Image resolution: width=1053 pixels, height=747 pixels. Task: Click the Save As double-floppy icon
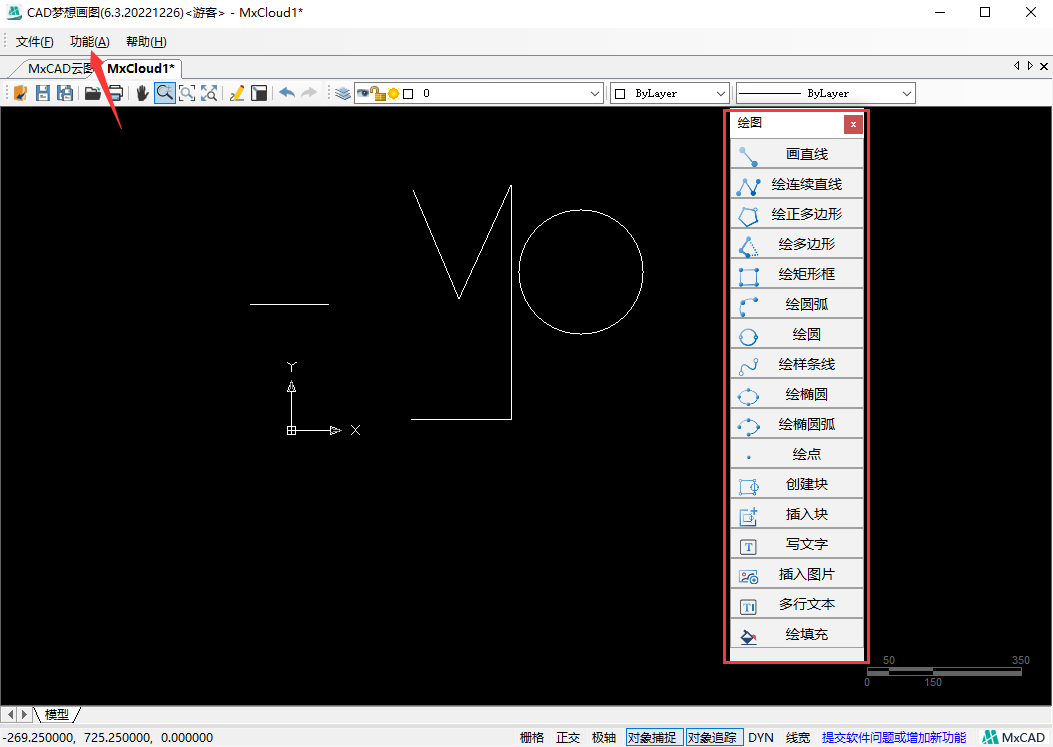click(x=64, y=93)
